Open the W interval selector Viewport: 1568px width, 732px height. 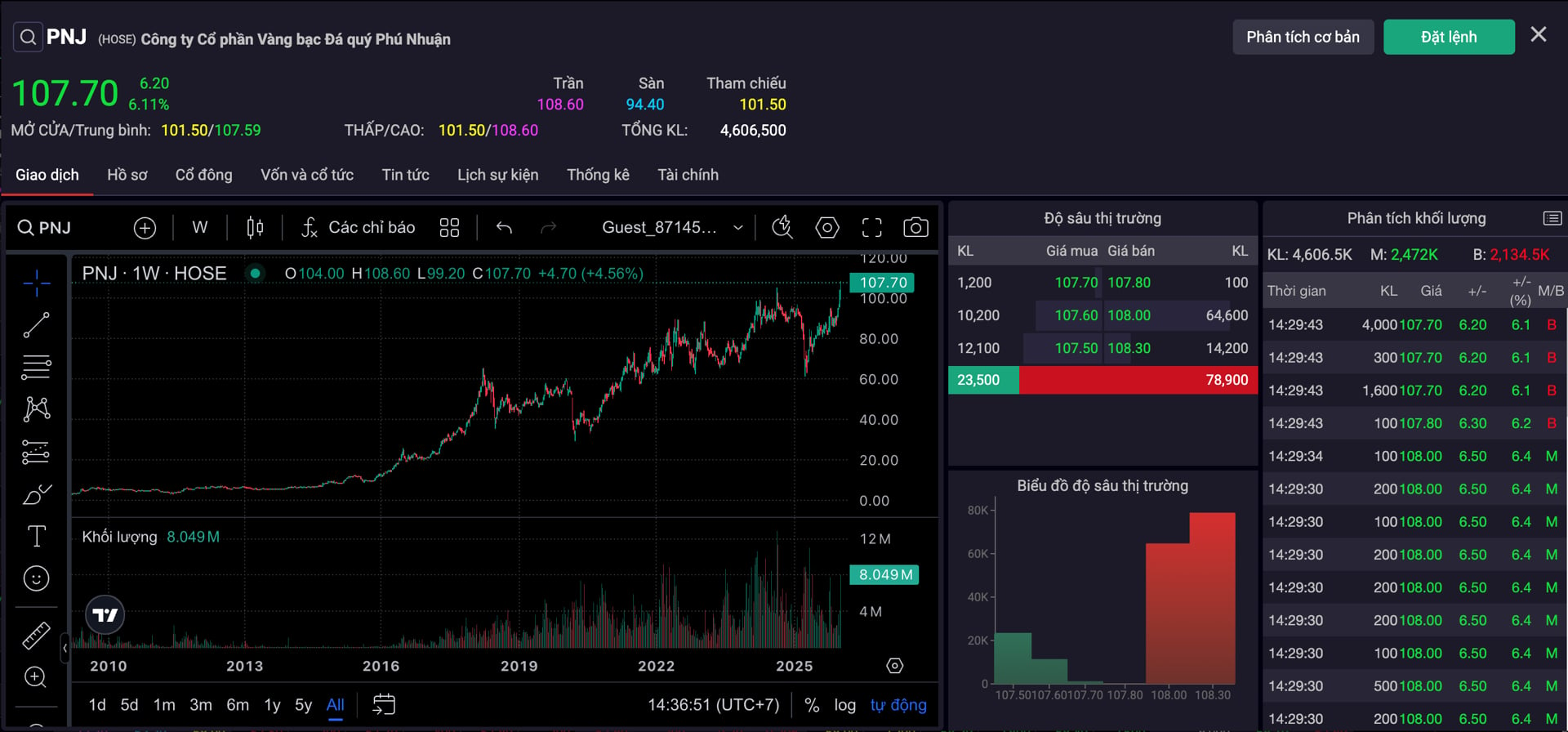click(200, 228)
